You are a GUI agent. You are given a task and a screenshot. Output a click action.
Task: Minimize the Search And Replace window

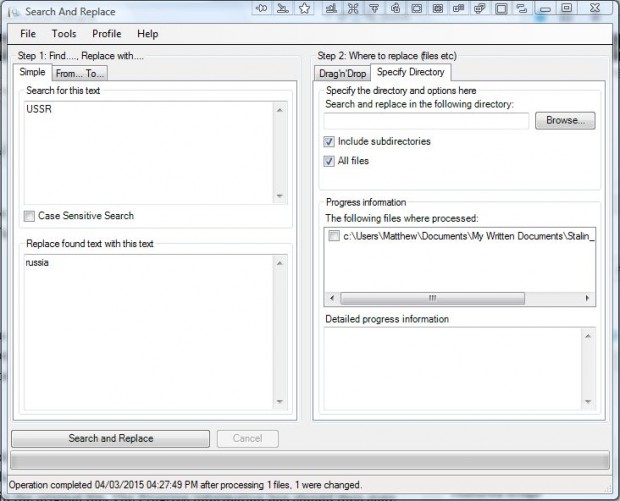coord(545,8)
